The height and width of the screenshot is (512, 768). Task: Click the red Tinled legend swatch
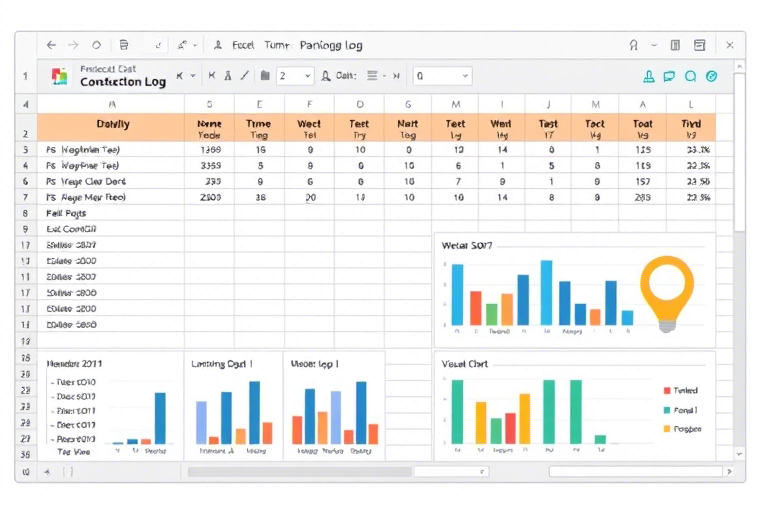click(667, 390)
